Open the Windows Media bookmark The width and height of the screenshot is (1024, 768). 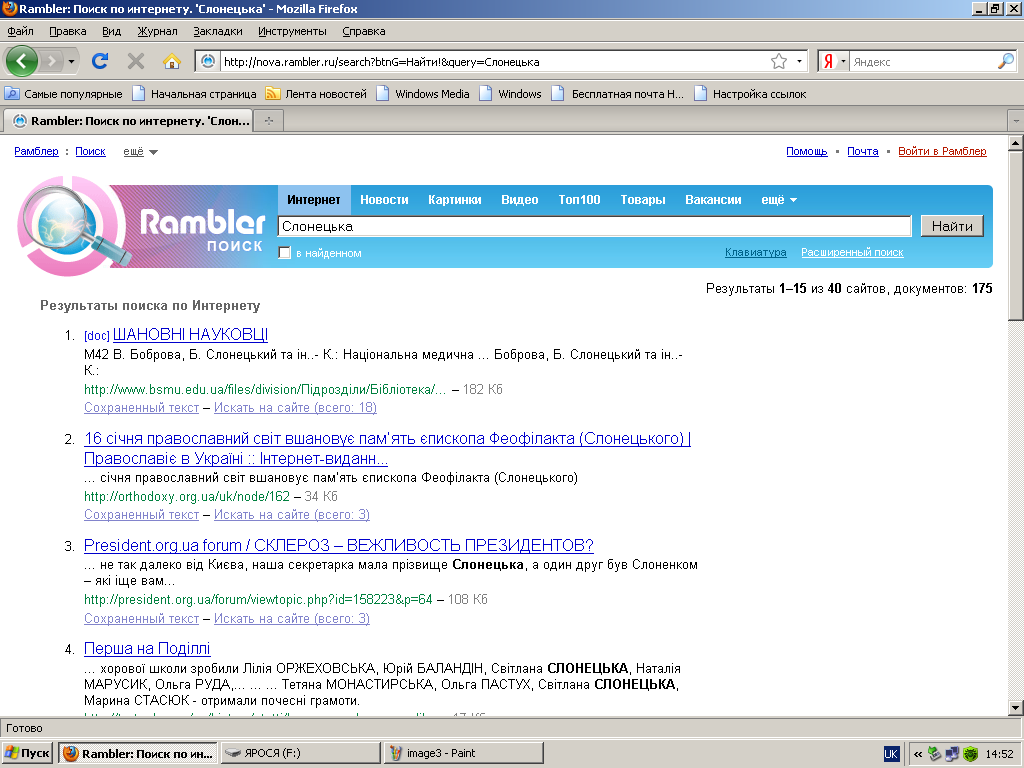423,94
